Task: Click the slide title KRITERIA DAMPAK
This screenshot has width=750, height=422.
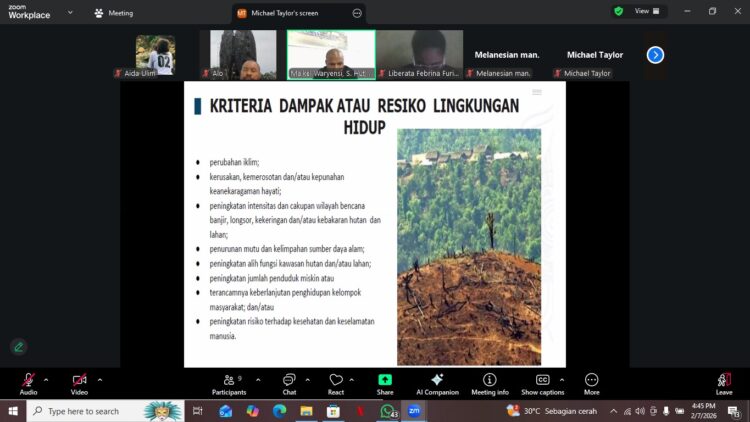Action: coord(364,116)
